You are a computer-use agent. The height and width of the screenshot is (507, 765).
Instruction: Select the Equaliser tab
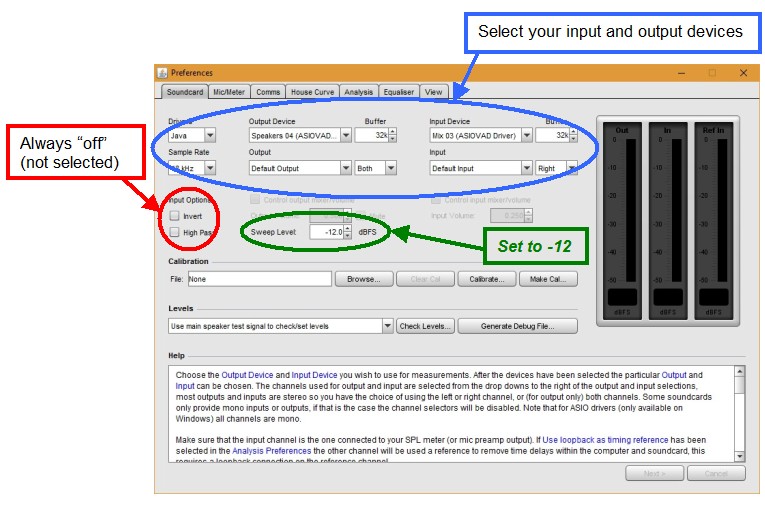click(x=399, y=92)
